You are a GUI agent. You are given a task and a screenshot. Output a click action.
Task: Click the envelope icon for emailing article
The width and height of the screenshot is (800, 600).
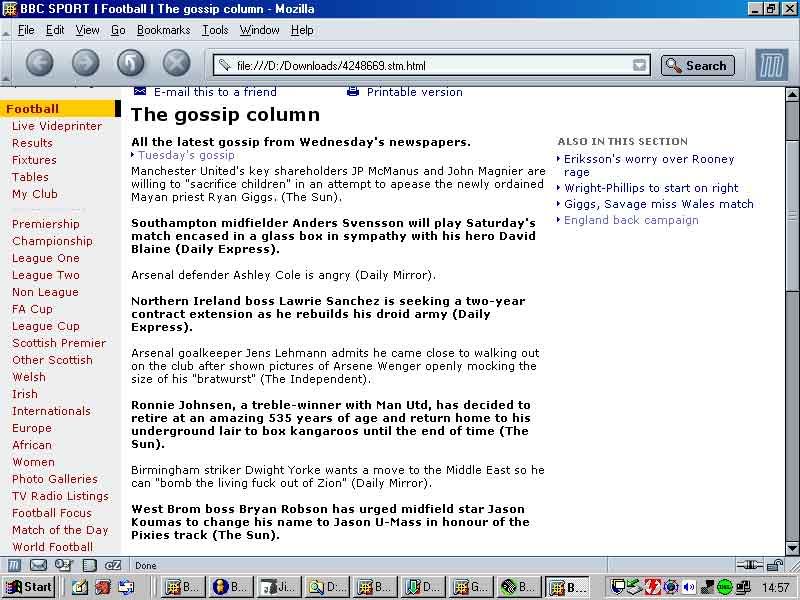tap(140, 91)
